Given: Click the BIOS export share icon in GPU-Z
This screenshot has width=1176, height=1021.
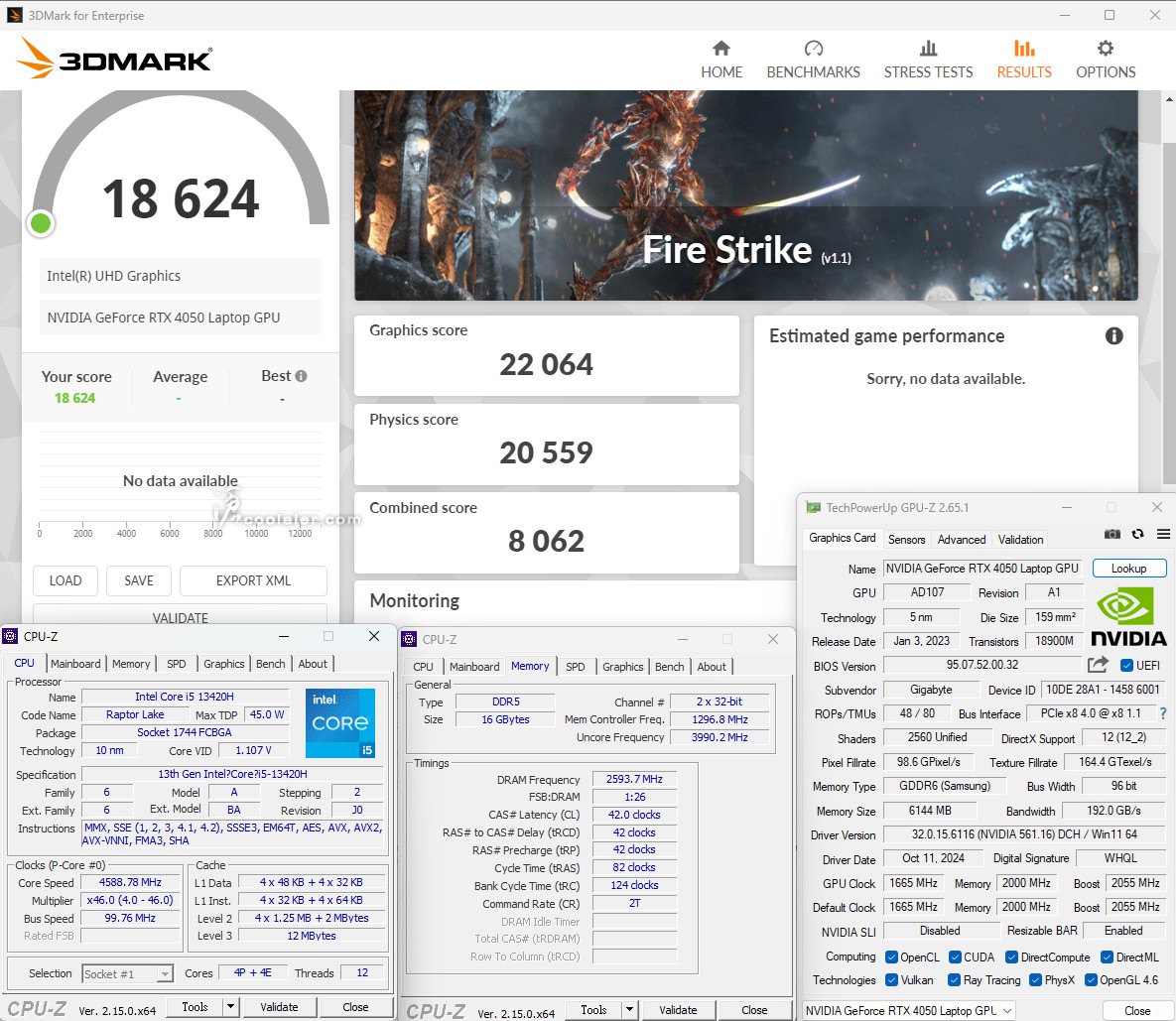Looking at the screenshot, I should click(x=1098, y=665).
